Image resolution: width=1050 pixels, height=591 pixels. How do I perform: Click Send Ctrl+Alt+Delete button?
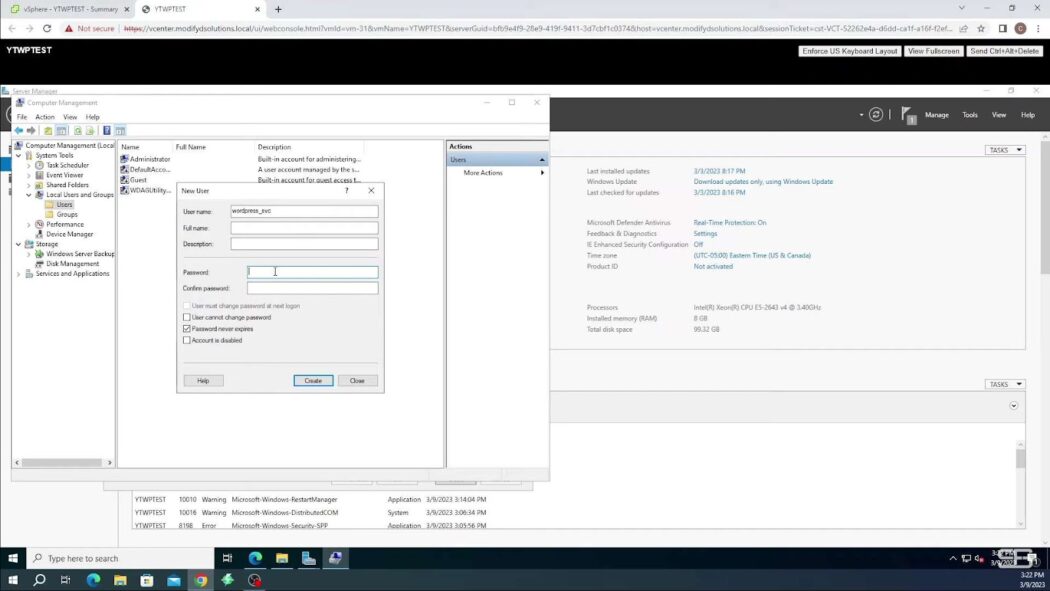(1004, 51)
